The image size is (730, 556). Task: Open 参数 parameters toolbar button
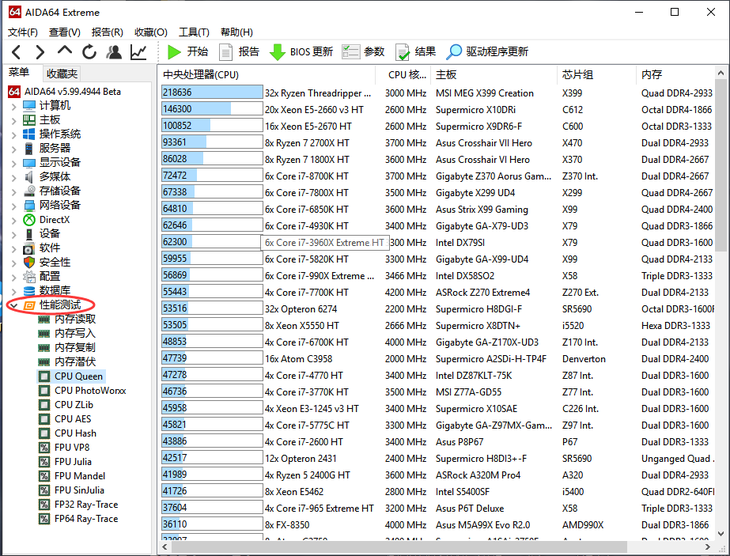[363, 52]
